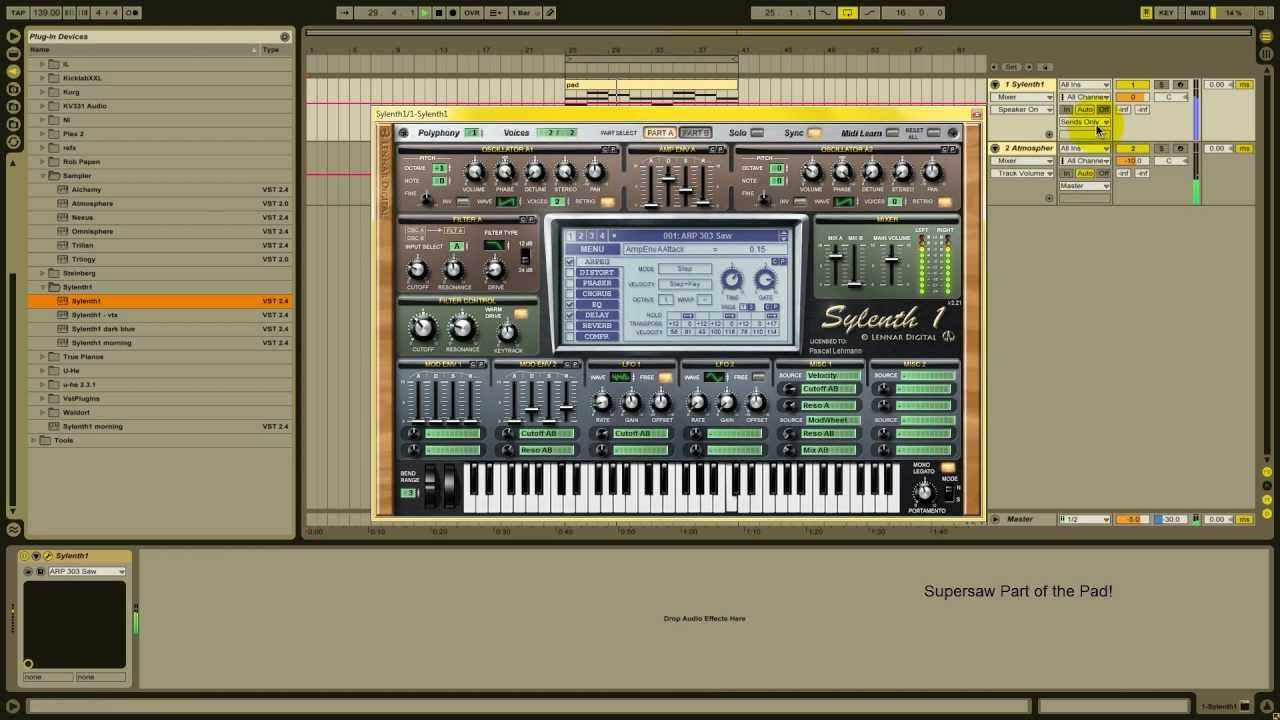Open the REVERB effect tab
This screenshot has width=1280, height=720.
597,326
